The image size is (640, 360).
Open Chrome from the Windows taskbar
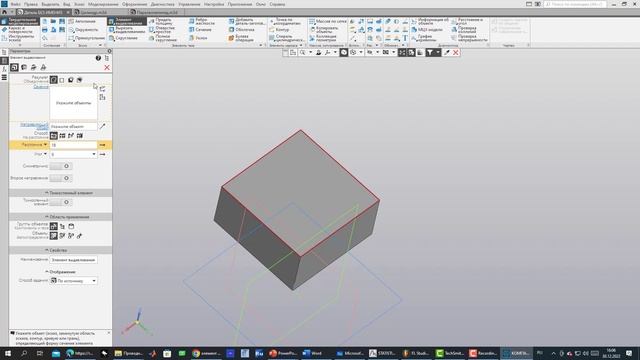(x=206, y=353)
